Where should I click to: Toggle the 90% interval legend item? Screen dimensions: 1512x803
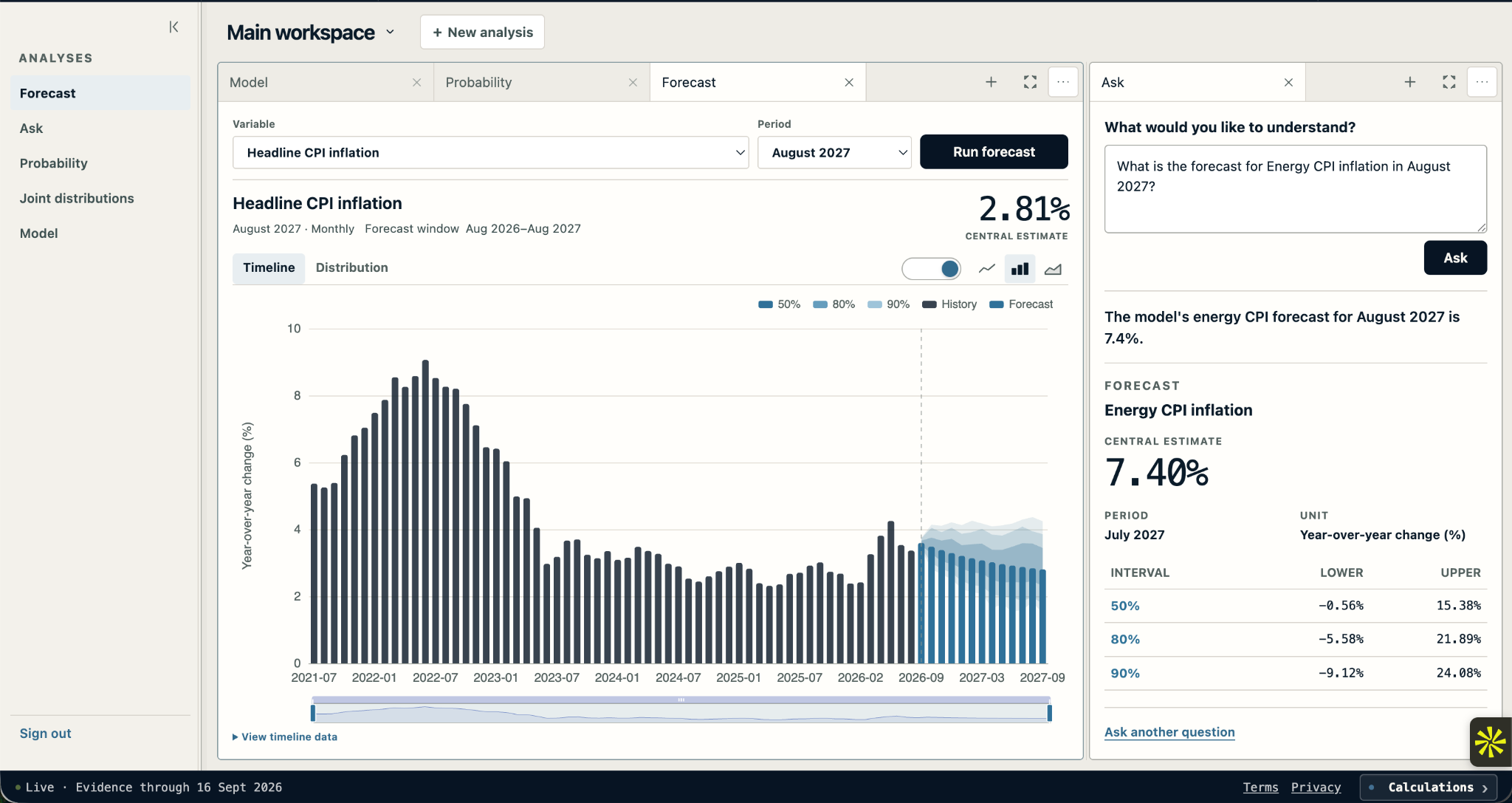tap(889, 304)
